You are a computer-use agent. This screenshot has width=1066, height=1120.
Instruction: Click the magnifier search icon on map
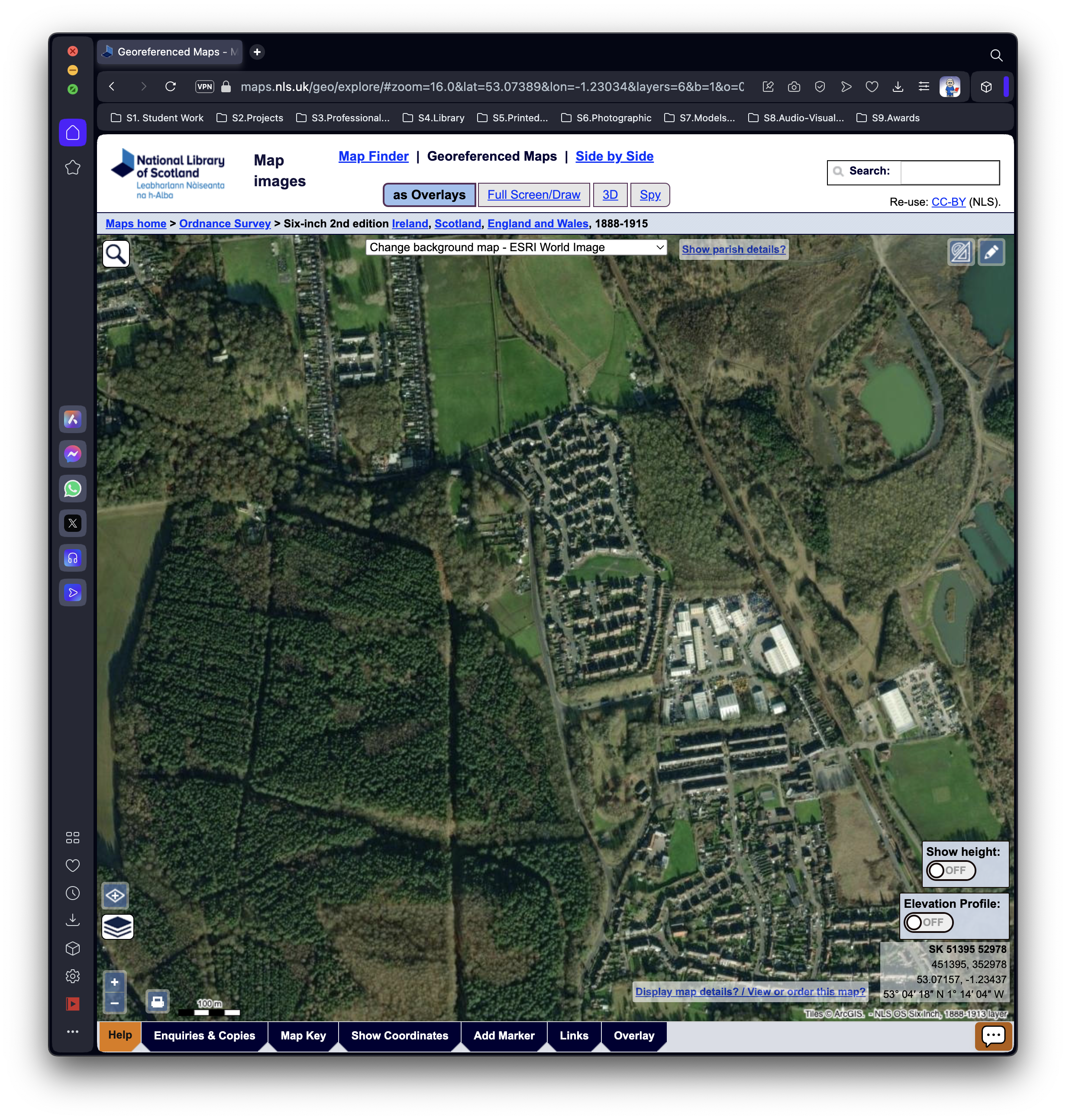[116, 254]
